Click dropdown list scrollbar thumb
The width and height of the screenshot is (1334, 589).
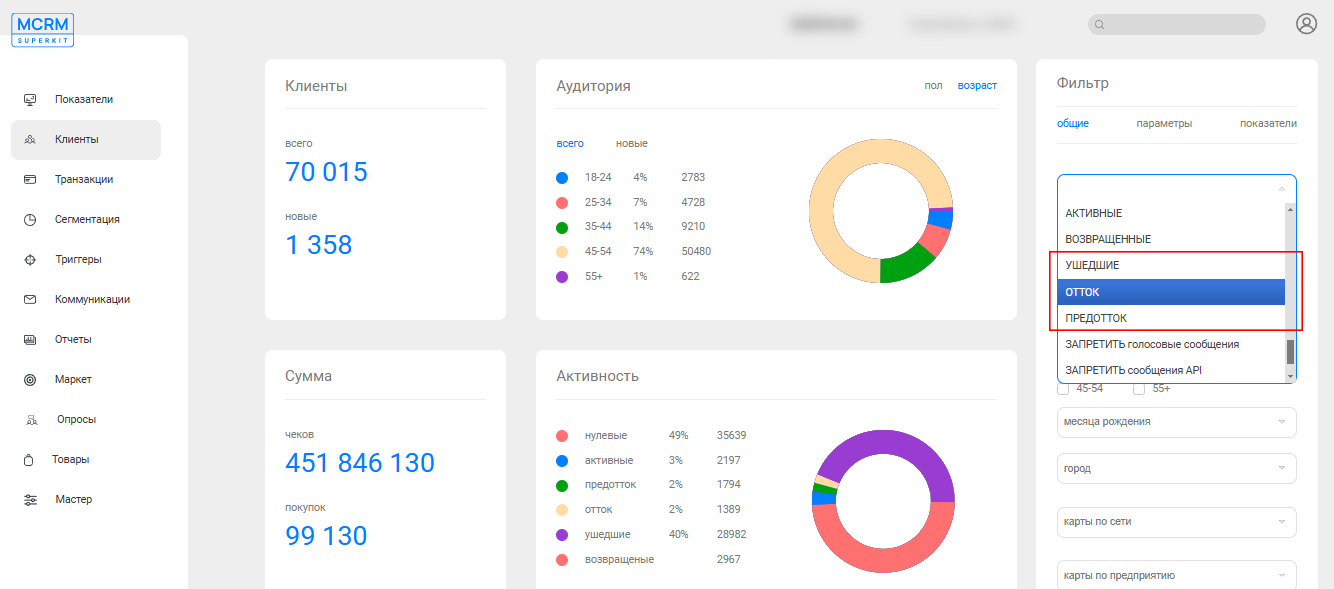1290,352
